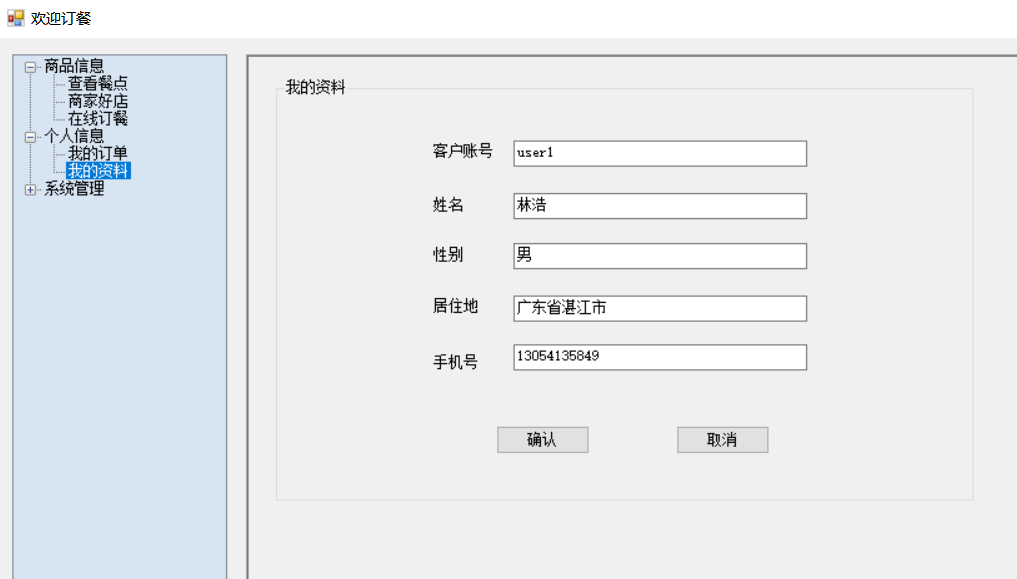The height and width of the screenshot is (579, 1017).
Task: Collapse the 个人信息 node via its minus box
Action: (29, 135)
